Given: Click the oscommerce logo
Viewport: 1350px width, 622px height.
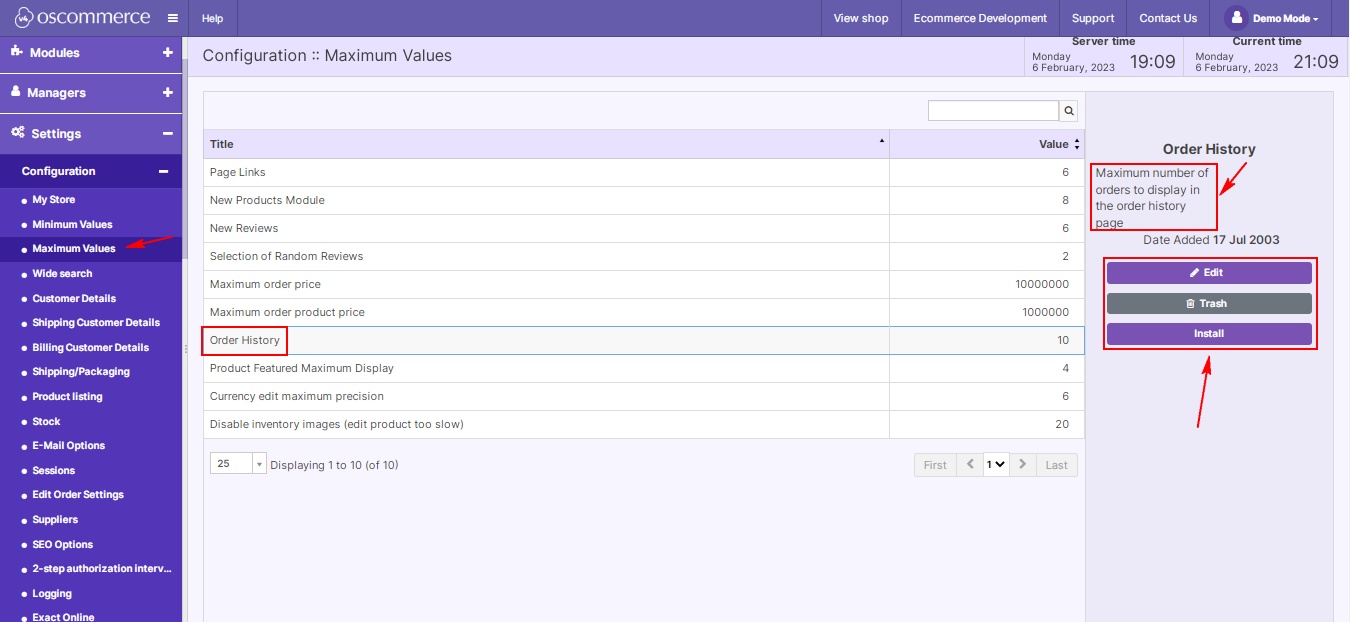Looking at the screenshot, I should (x=82, y=18).
